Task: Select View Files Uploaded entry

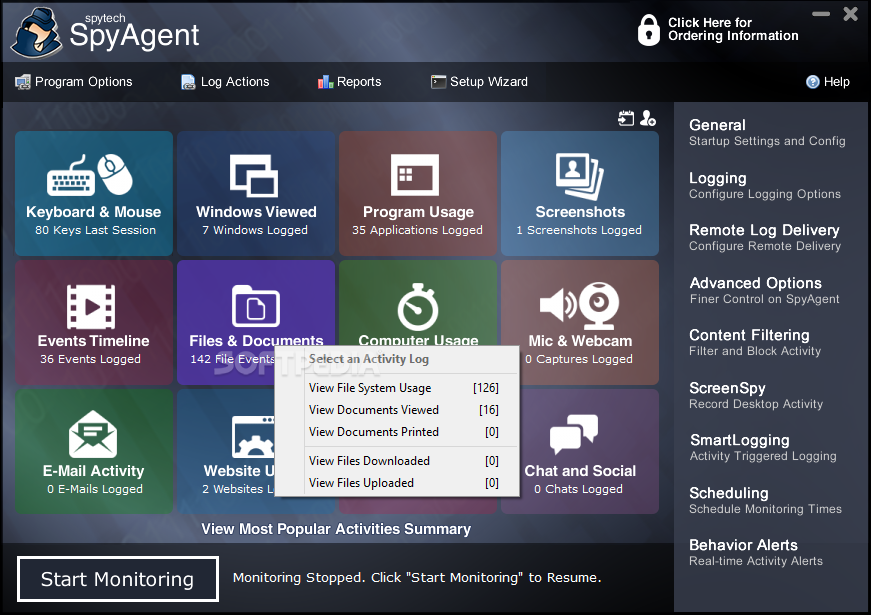Action: [404, 483]
